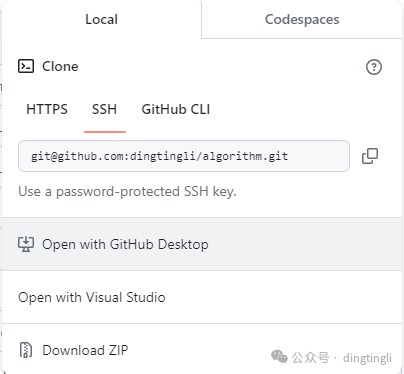The height and width of the screenshot is (374, 404).
Task: Choose the HTTPS clone method
Action: (47, 109)
